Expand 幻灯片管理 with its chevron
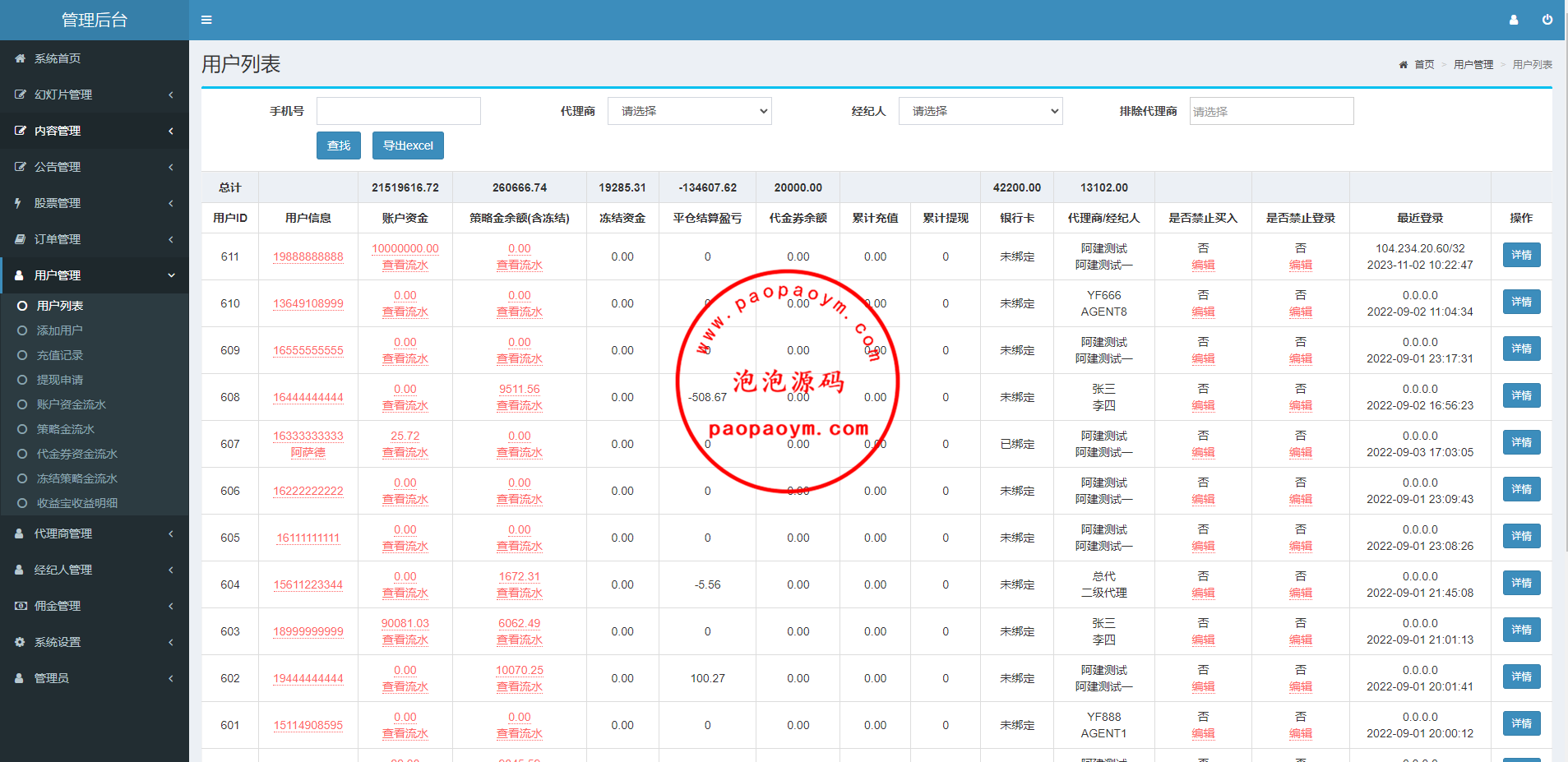 171,95
